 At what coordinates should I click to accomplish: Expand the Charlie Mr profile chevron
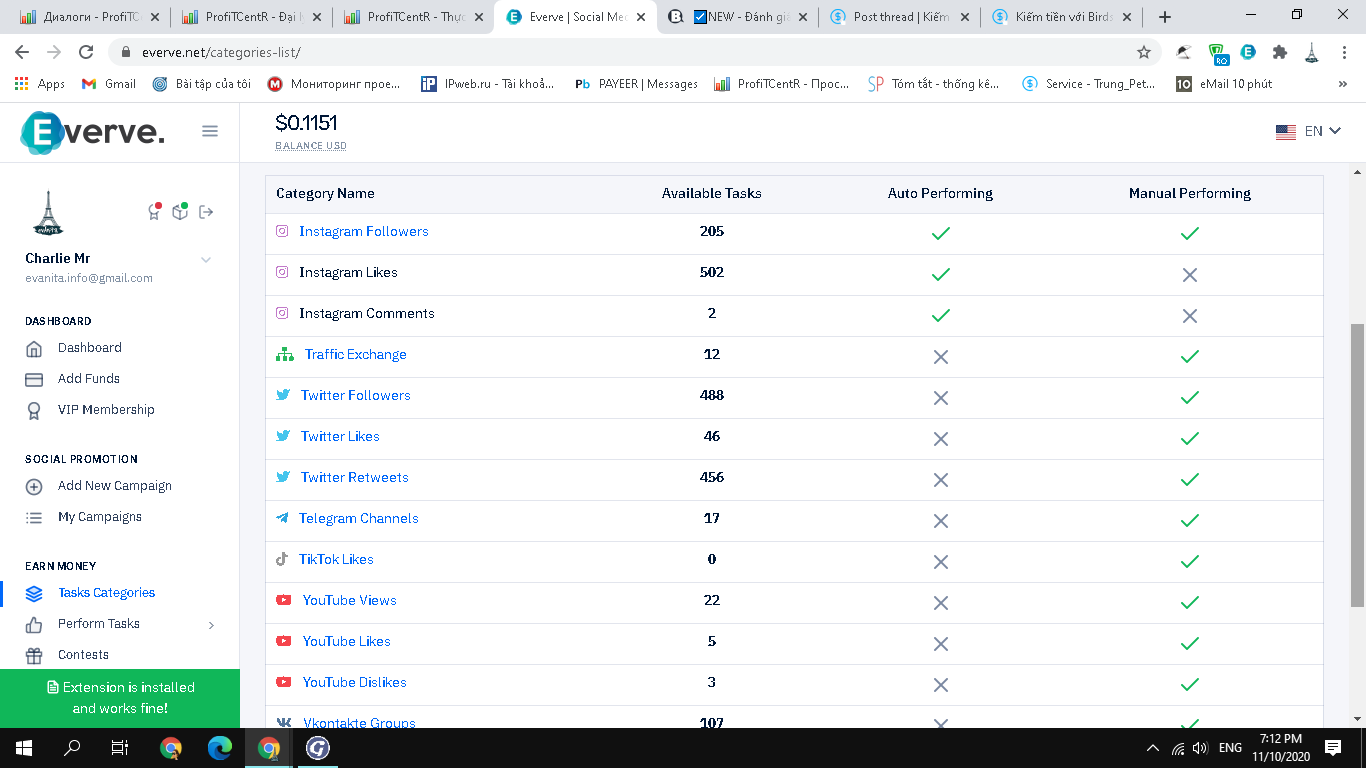pos(206,260)
